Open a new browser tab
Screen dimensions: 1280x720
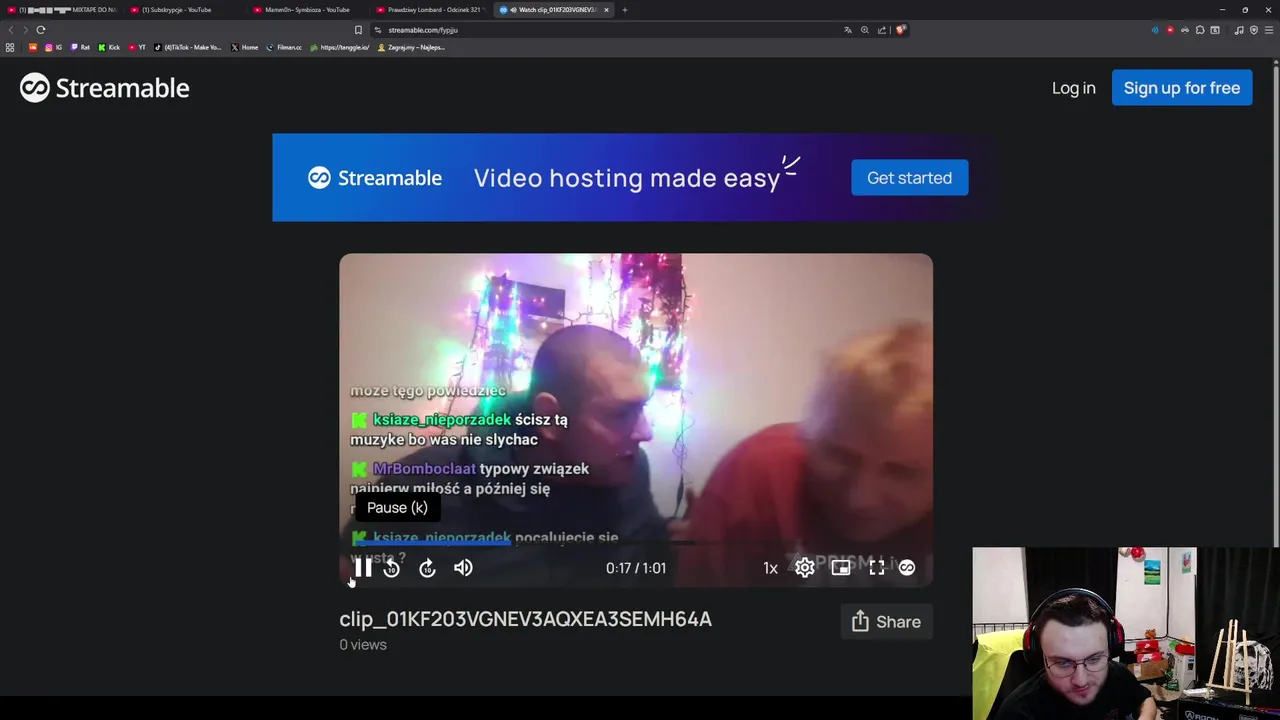(624, 10)
